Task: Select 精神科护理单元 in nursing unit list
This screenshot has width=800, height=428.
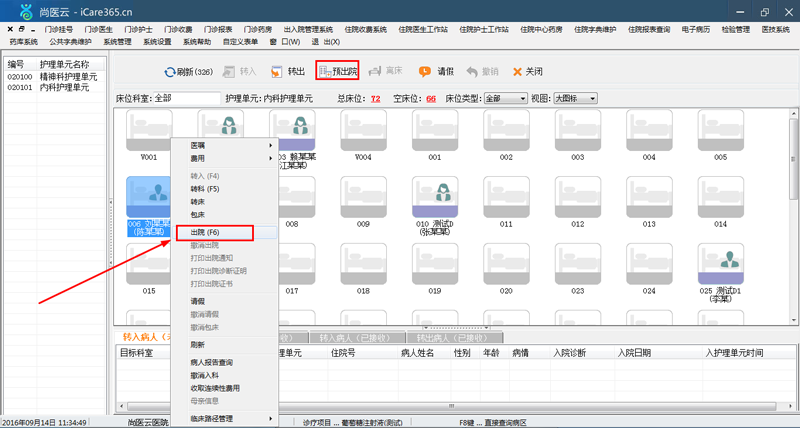Action: click(x=68, y=77)
